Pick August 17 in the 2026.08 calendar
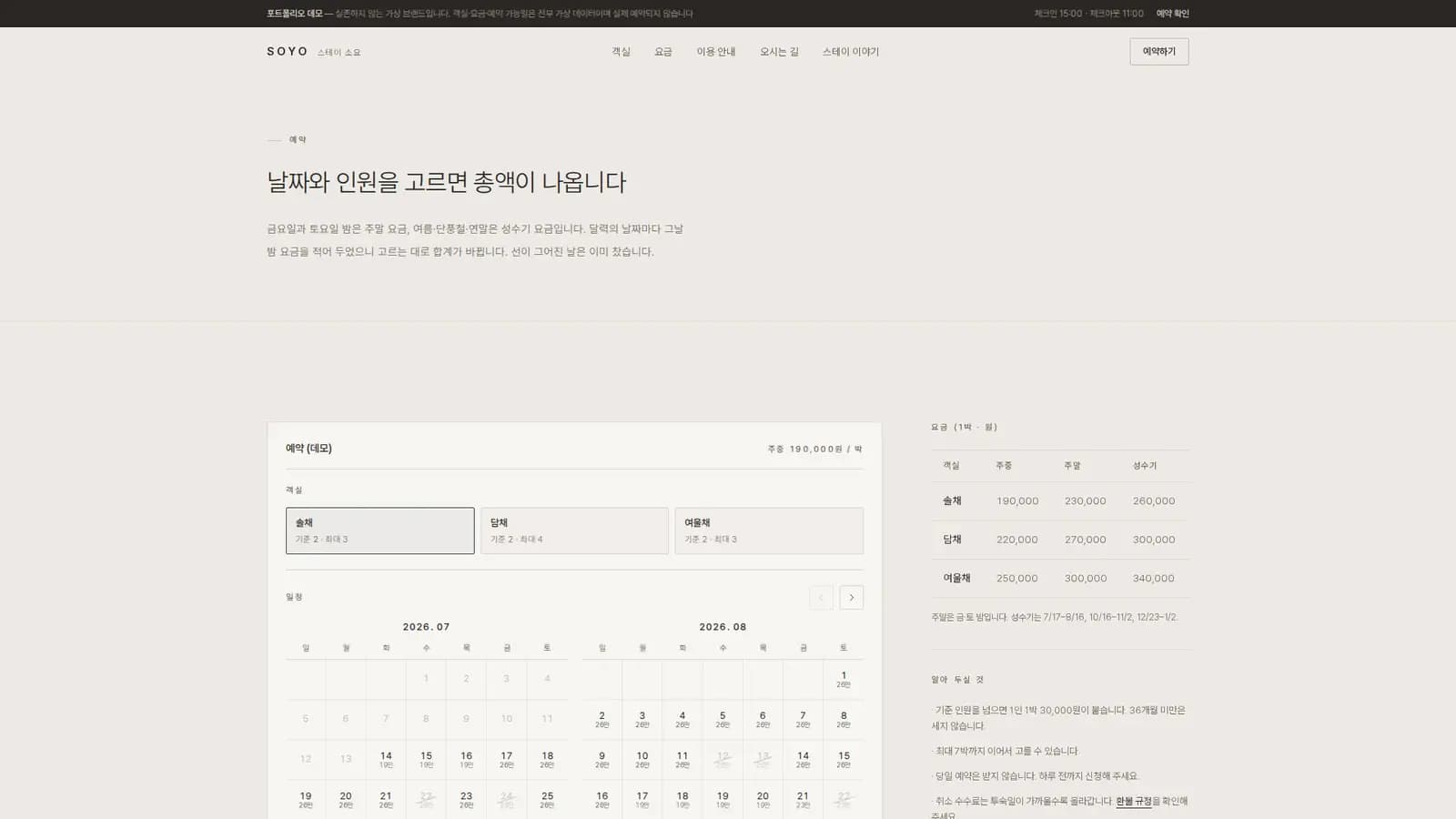 coord(642,799)
